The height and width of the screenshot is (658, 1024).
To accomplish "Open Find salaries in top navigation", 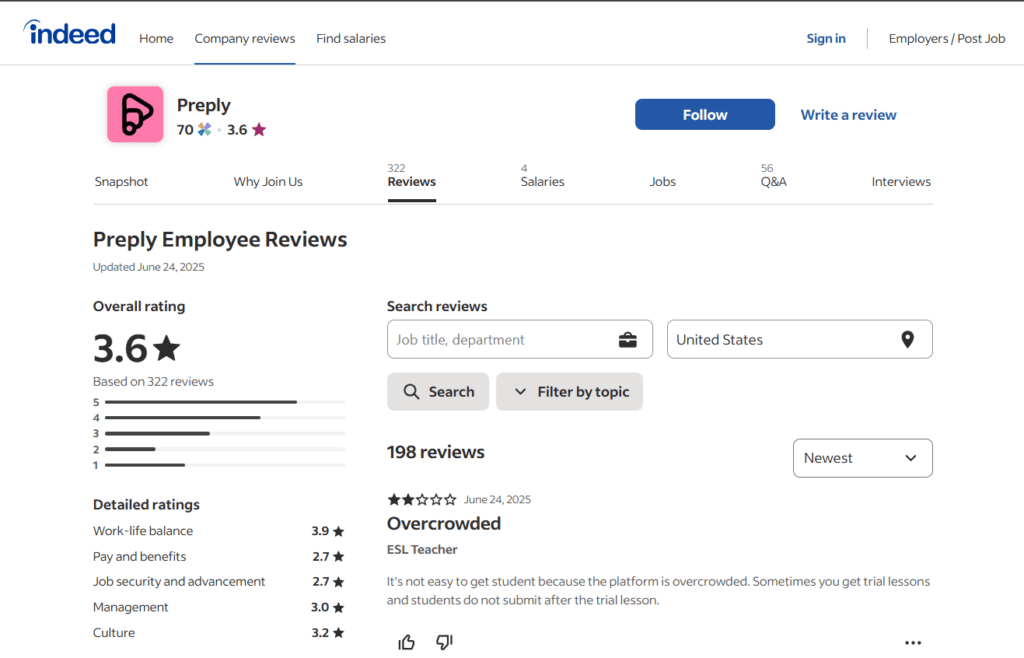I will 350,39.
